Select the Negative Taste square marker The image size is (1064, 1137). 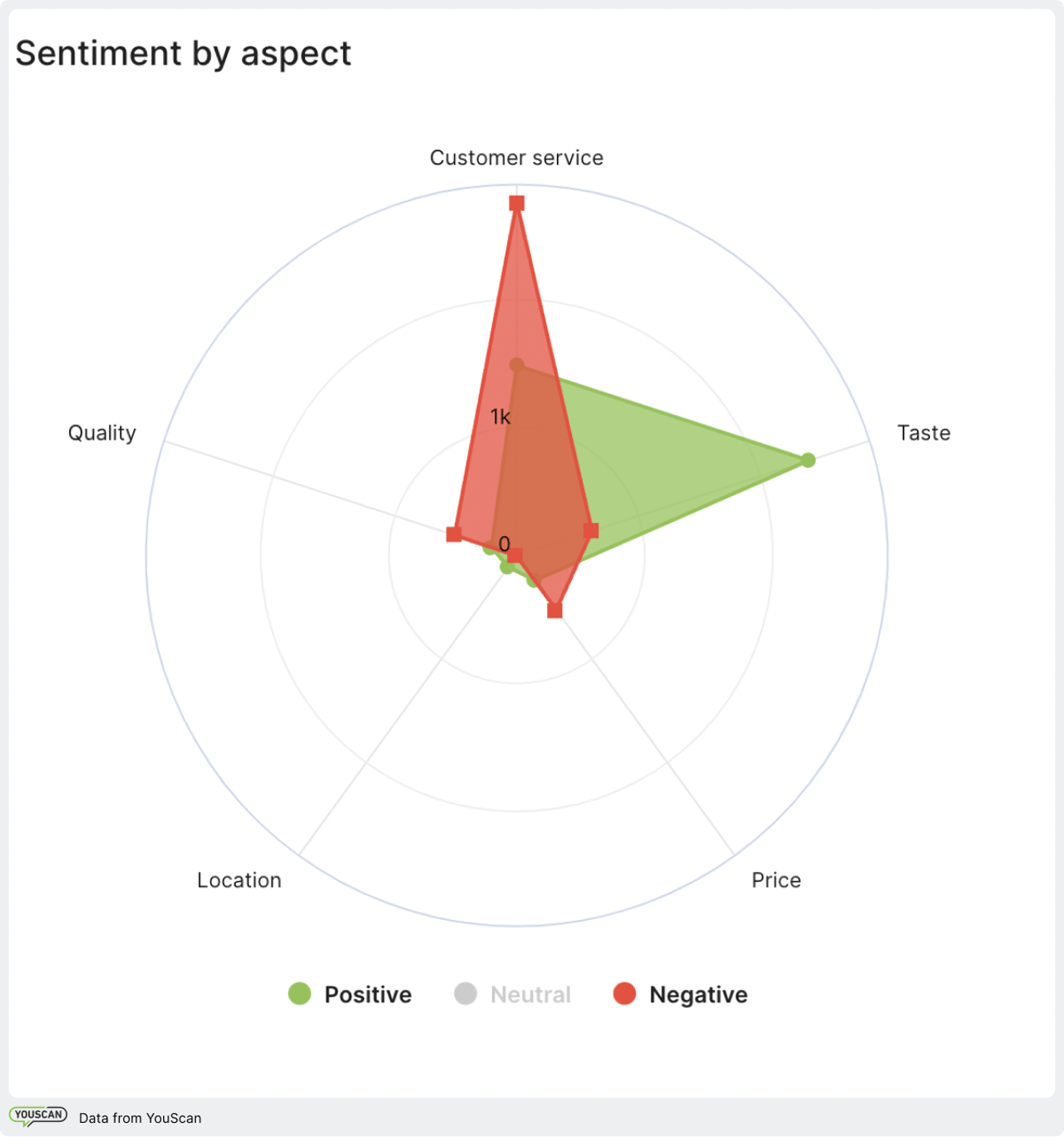pos(591,530)
